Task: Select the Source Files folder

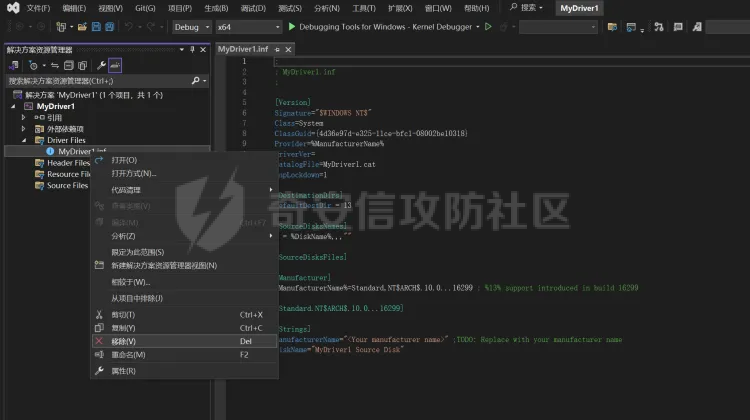Action: coord(62,185)
